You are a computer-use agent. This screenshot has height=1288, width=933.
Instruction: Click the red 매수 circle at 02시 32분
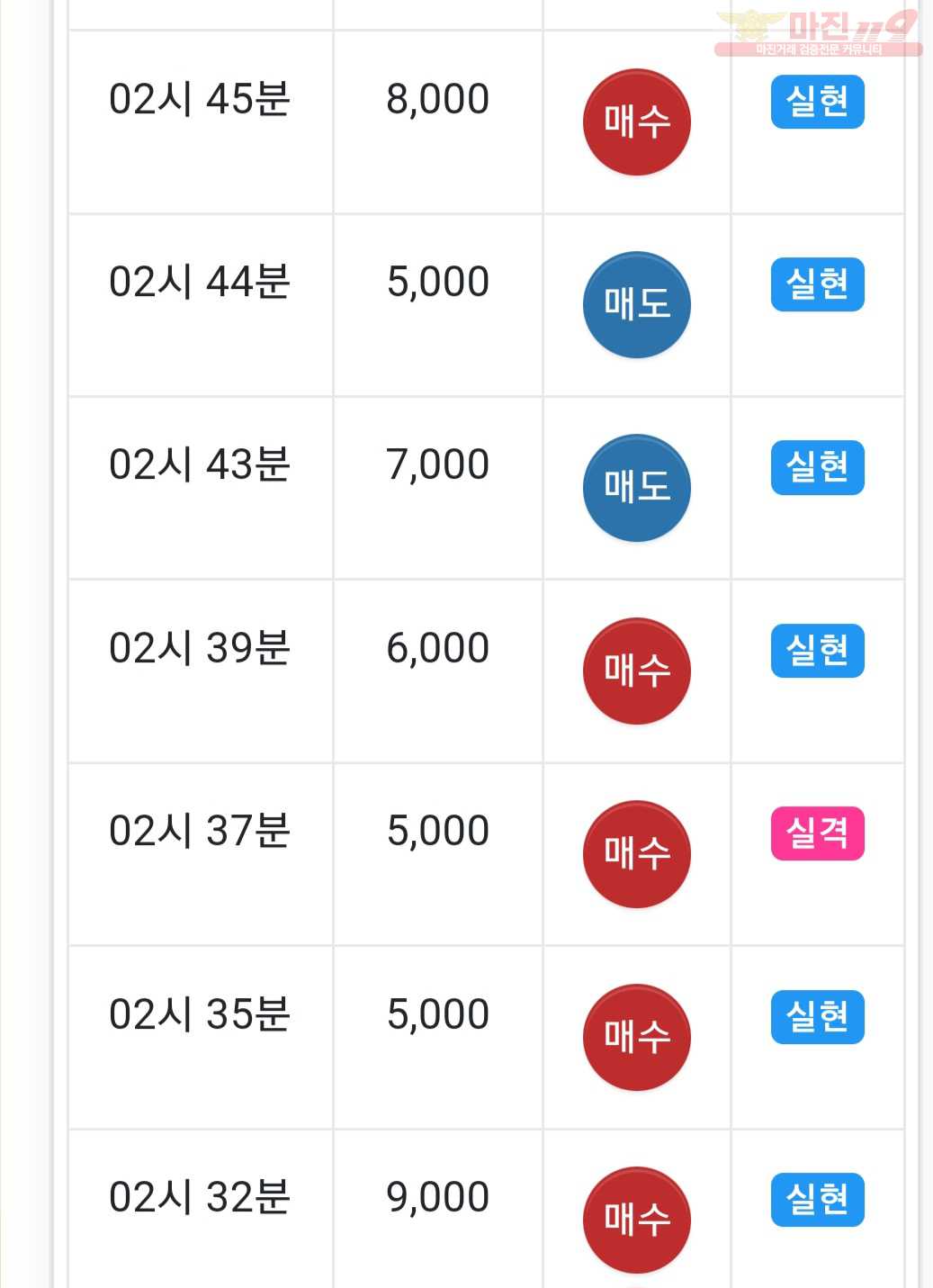[x=637, y=1220]
